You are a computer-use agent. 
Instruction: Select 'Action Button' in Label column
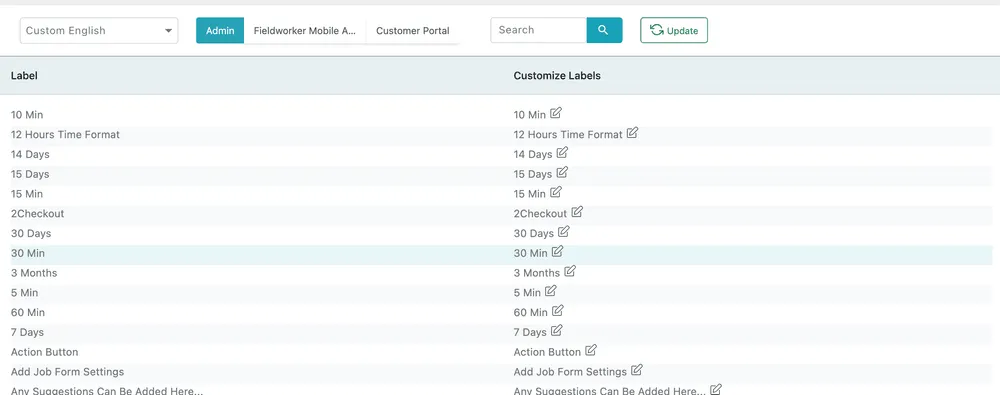point(45,352)
